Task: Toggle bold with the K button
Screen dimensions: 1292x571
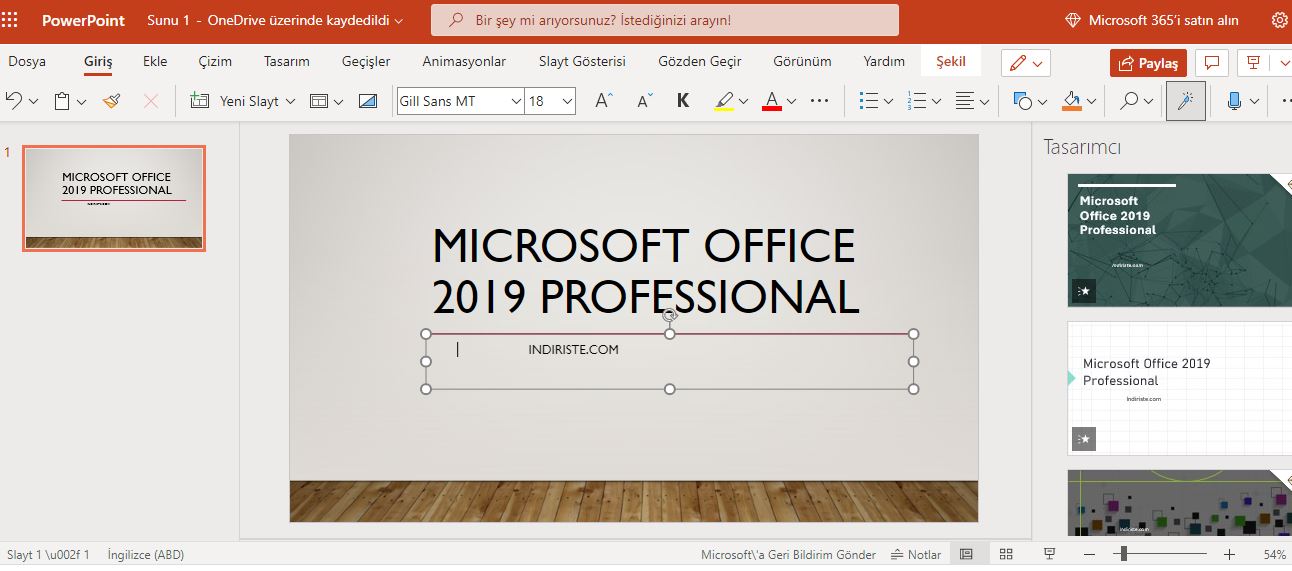Action: tap(683, 101)
